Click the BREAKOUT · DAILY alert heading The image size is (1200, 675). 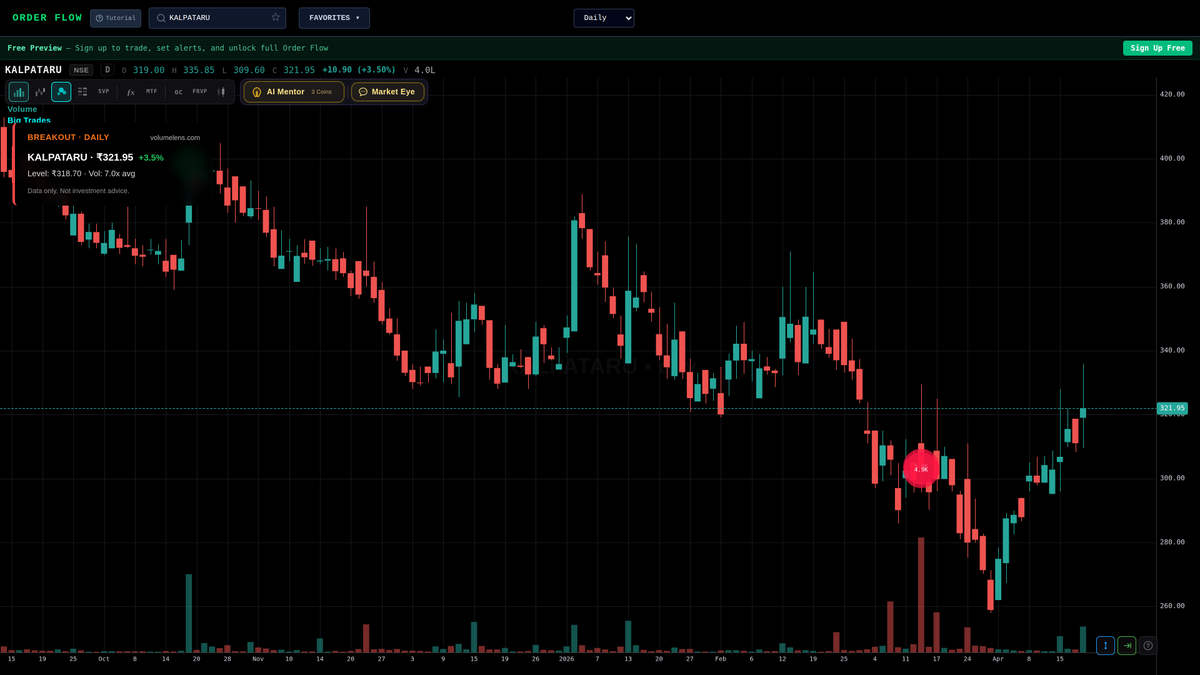click(68, 137)
